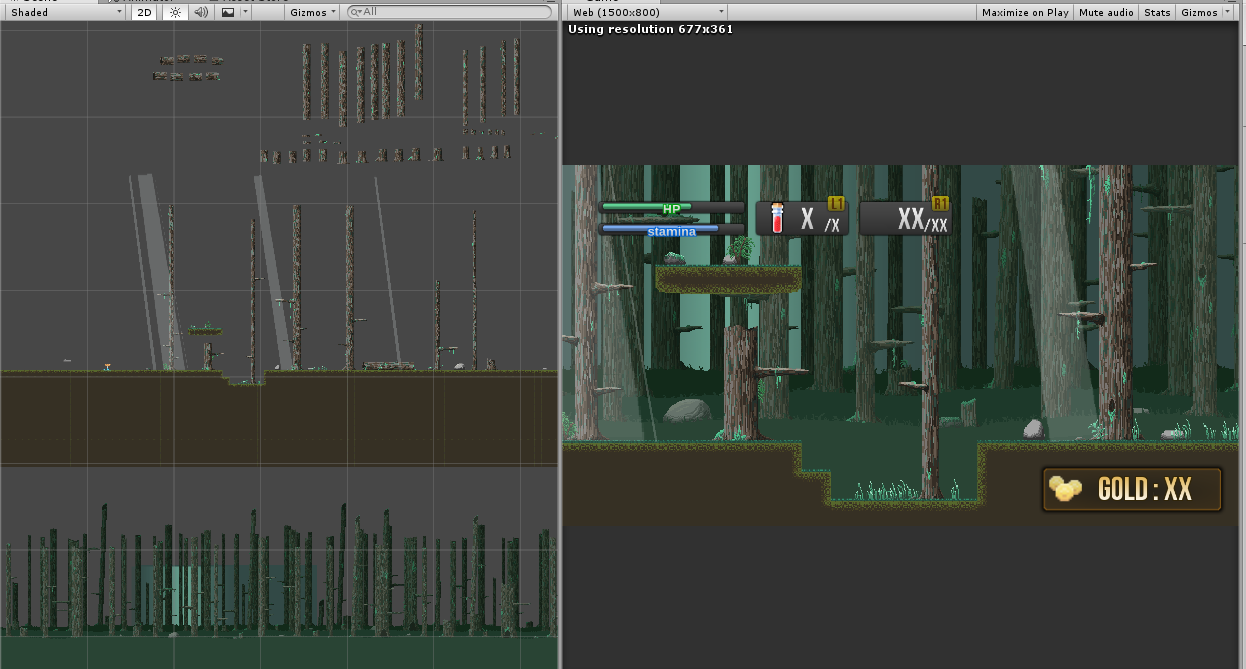This screenshot has width=1246, height=669.
Task: Show the rendering Stats overlay
Action: [x=1156, y=12]
